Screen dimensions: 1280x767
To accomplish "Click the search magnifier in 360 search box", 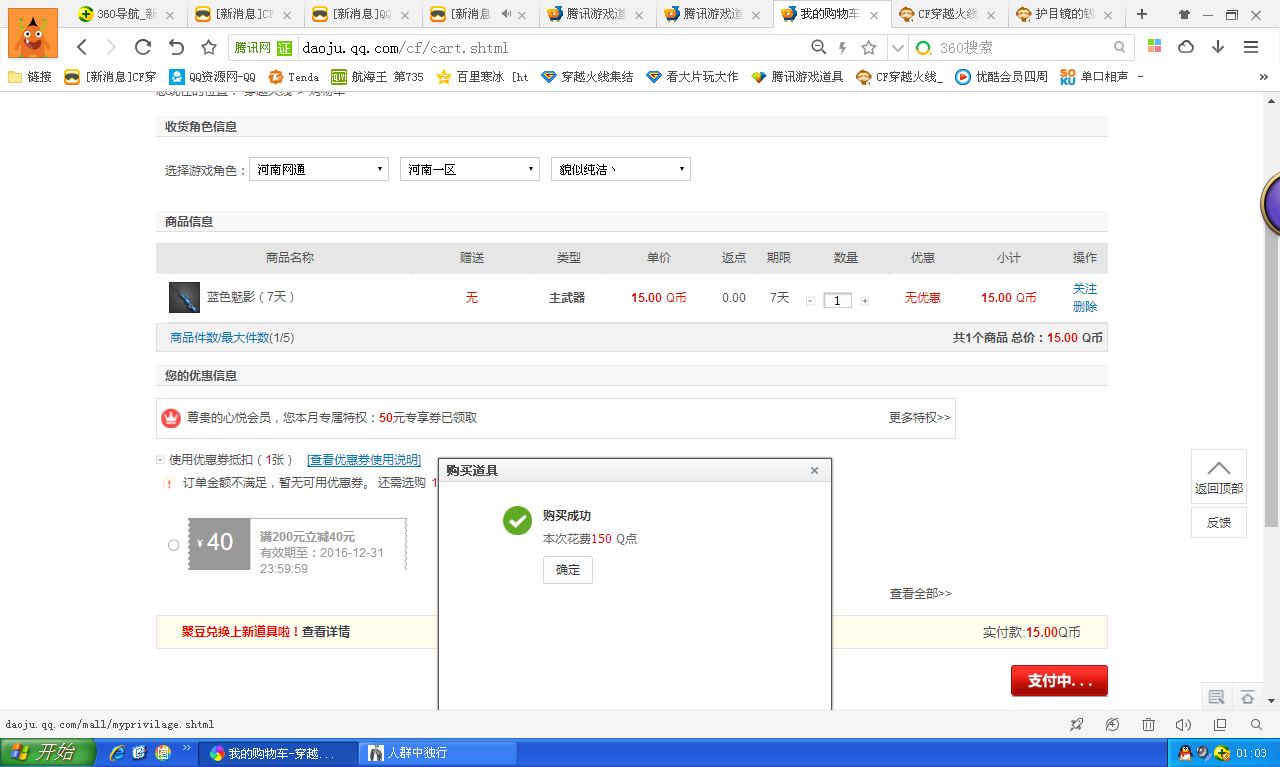I will click(x=1120, y=47).
